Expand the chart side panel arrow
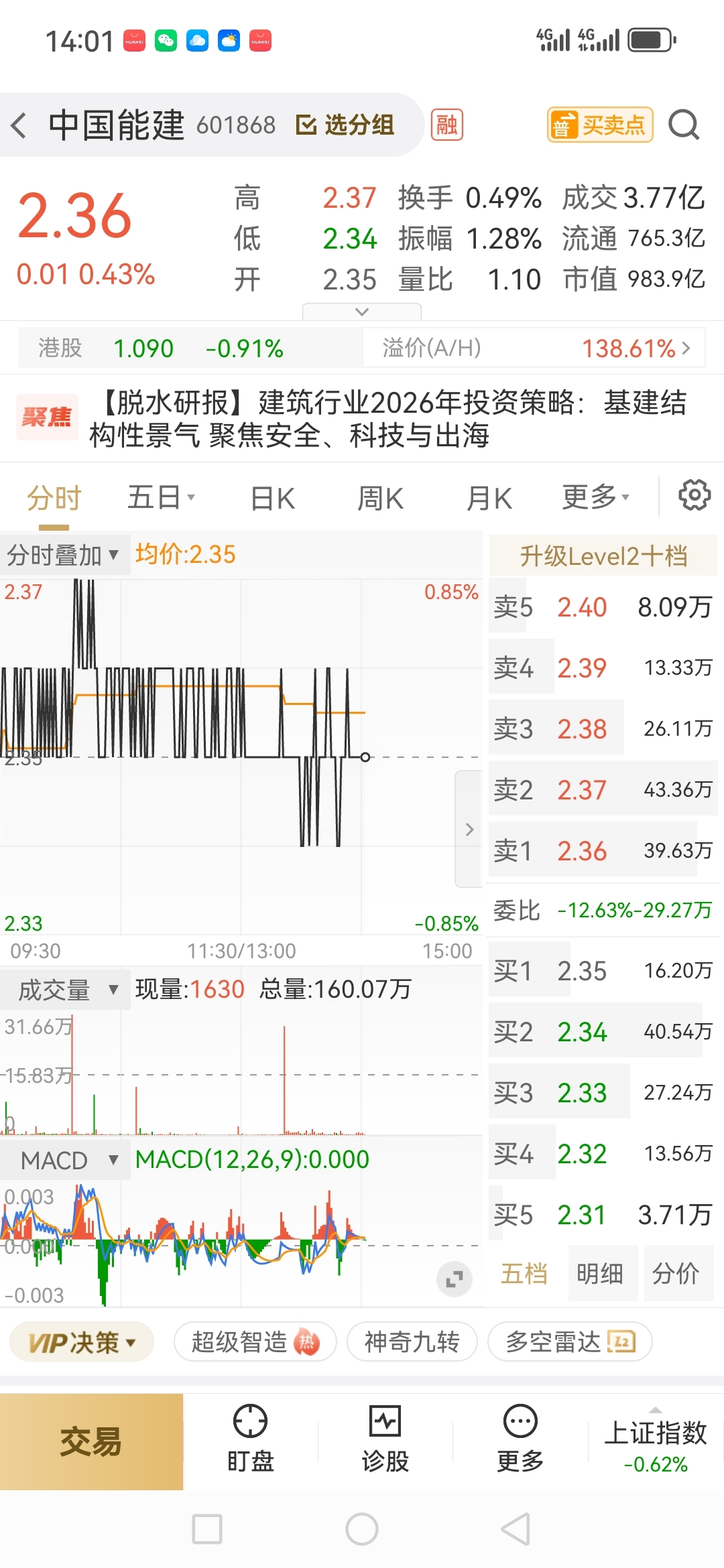The image size is (724, 1568). pyautogui.click(x=469, y=829)
